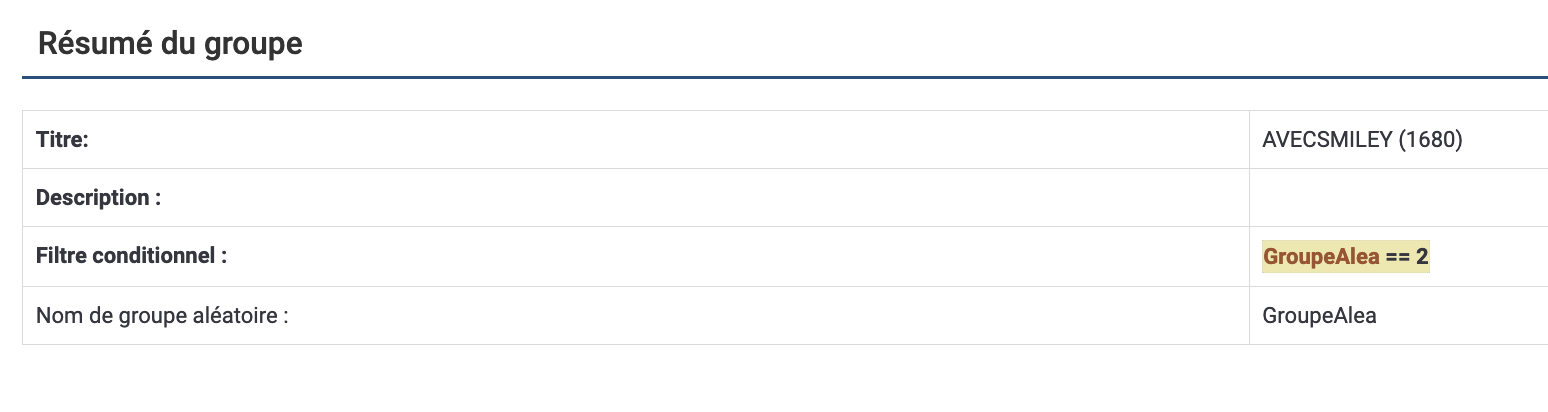The height and width of the screenshot is (412, 1548).
Task: Click the group ID "(1680)"
Action: [x=1431, y=140]
